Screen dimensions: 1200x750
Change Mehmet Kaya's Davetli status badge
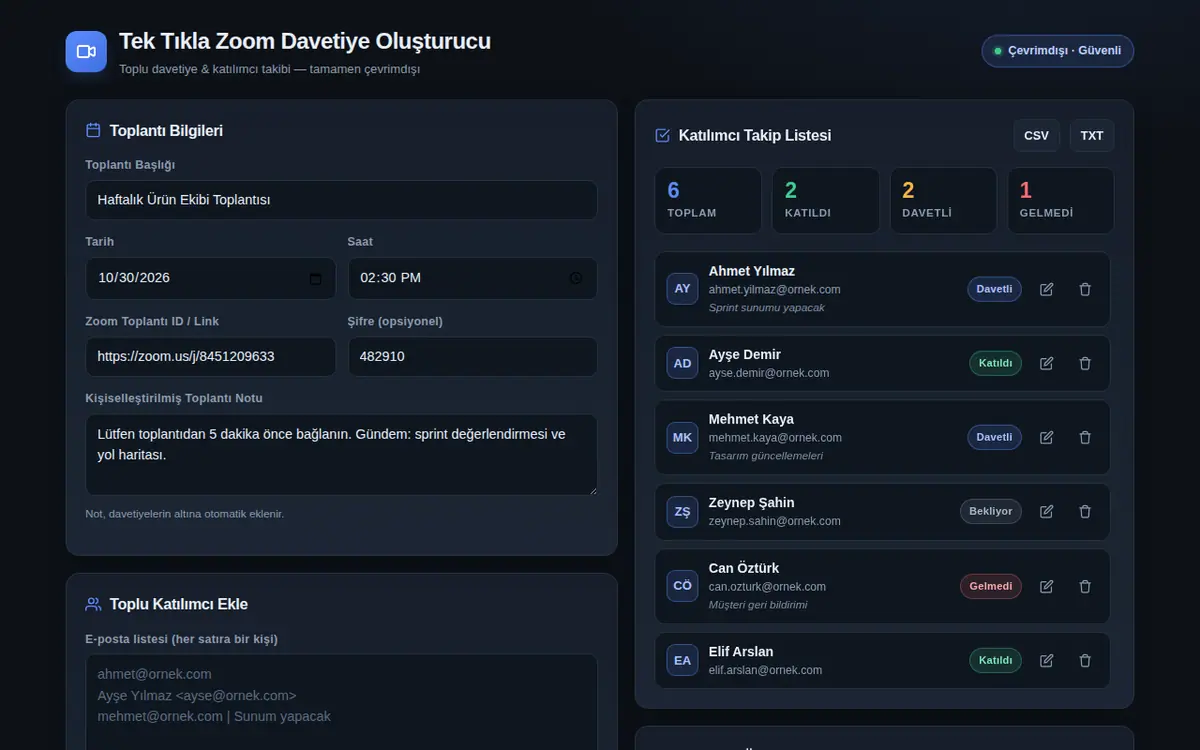[x=994, y=437]
